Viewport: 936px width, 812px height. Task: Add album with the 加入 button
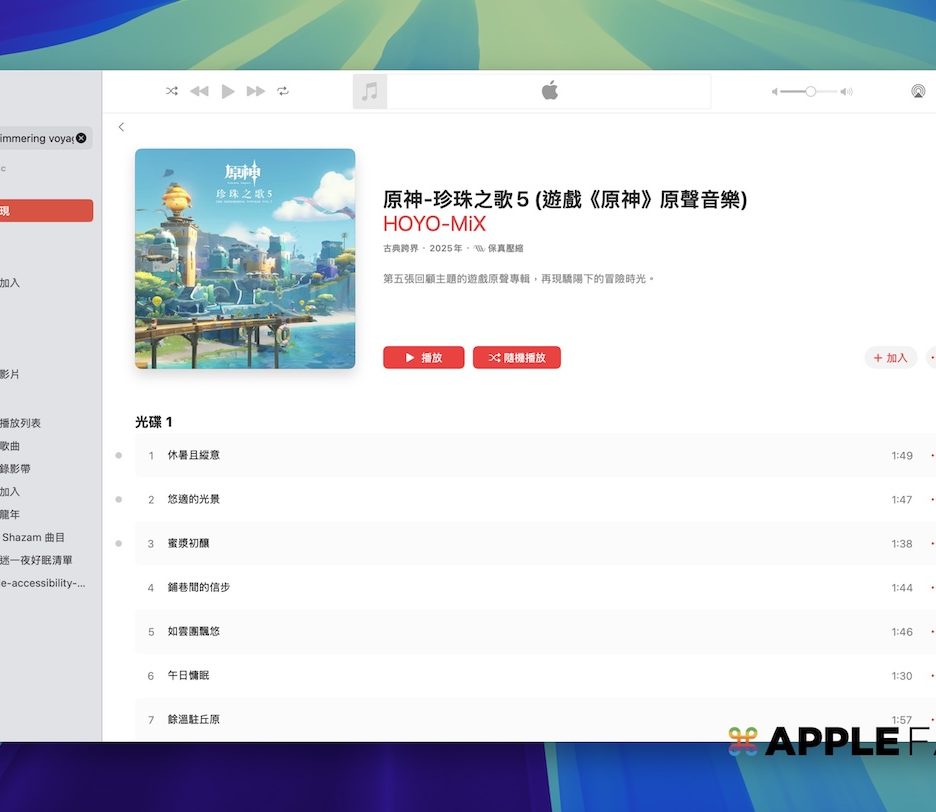point(890,358)
